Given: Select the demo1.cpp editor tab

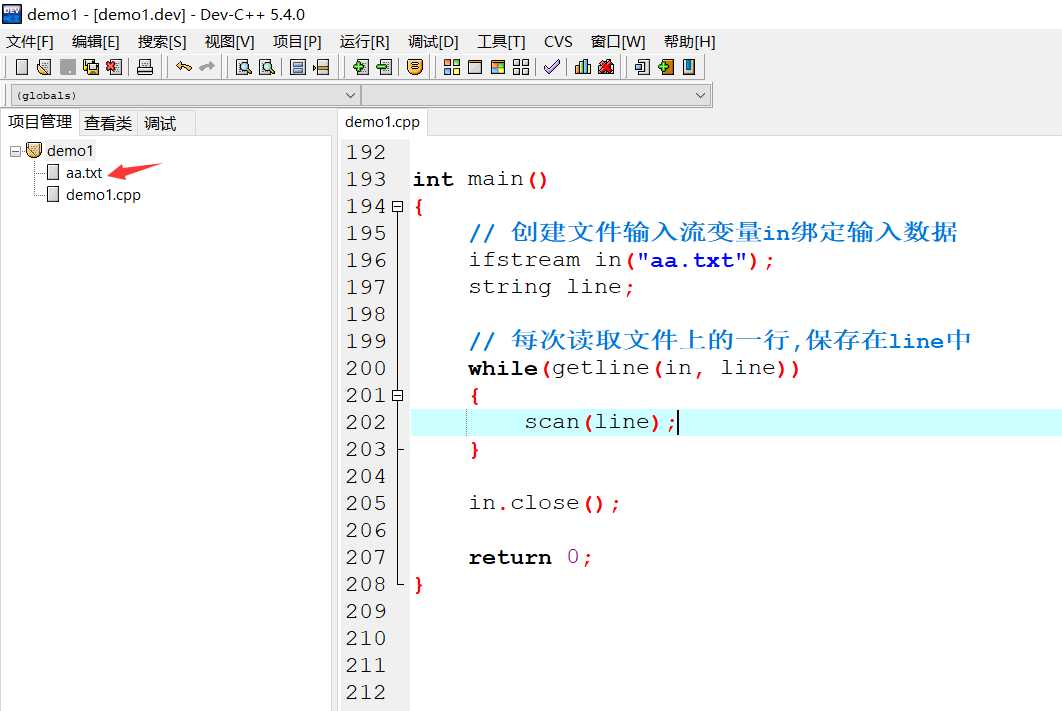Looking at the screenshot, I should pyautogui.click(x=383, y=123).
